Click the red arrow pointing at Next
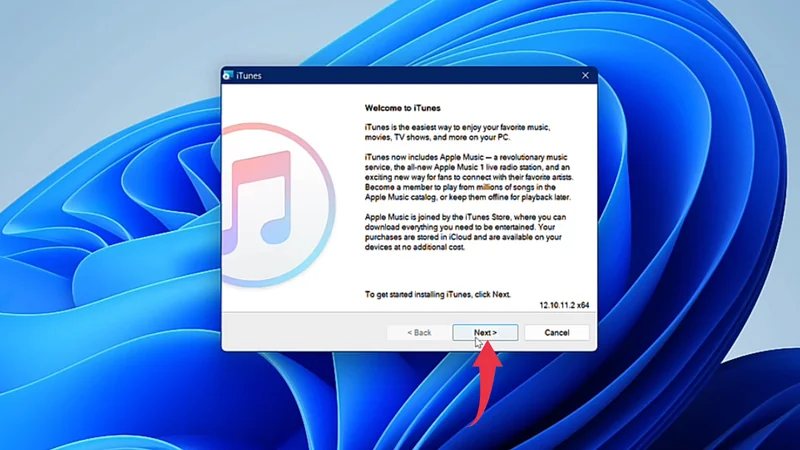The image size is (800, 450). (x=485, y=380)
